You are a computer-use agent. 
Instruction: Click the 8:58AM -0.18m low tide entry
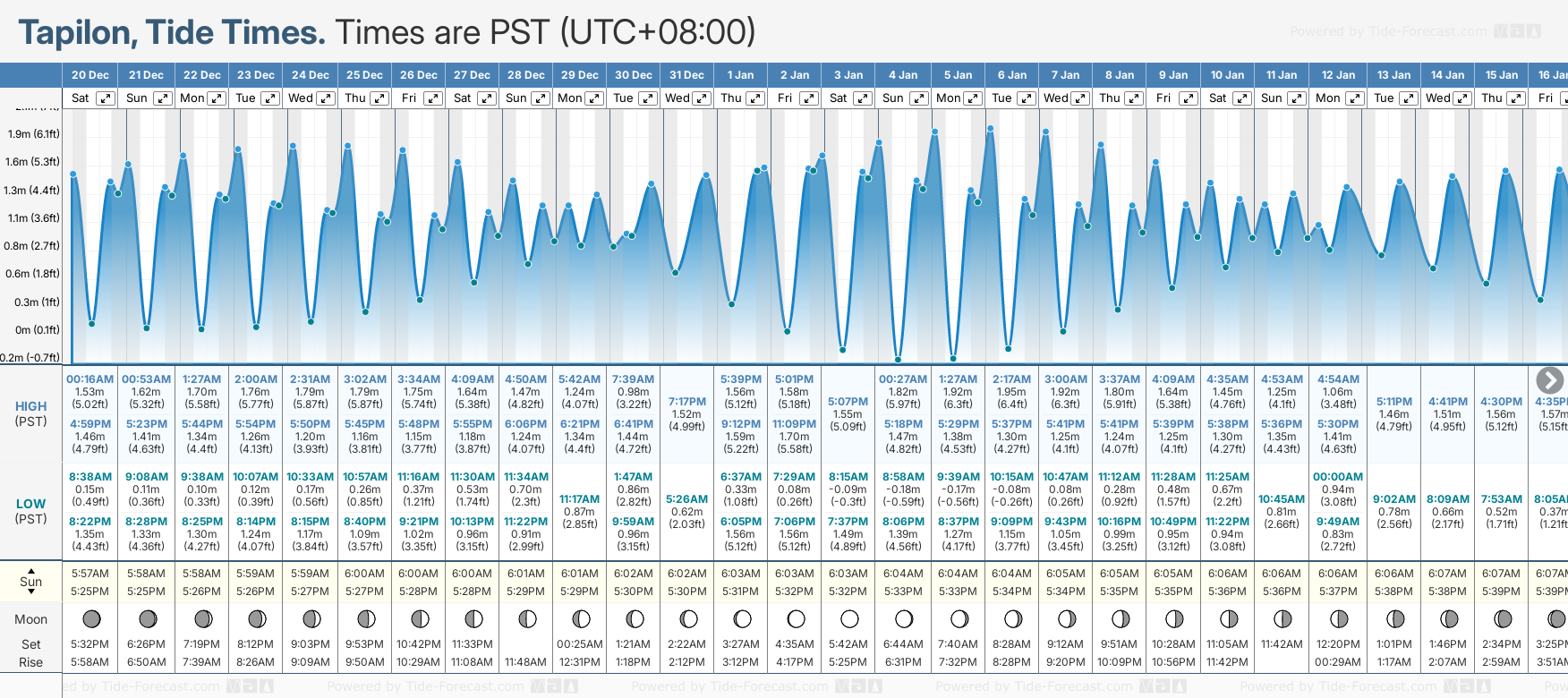click(x=903, y=489)
